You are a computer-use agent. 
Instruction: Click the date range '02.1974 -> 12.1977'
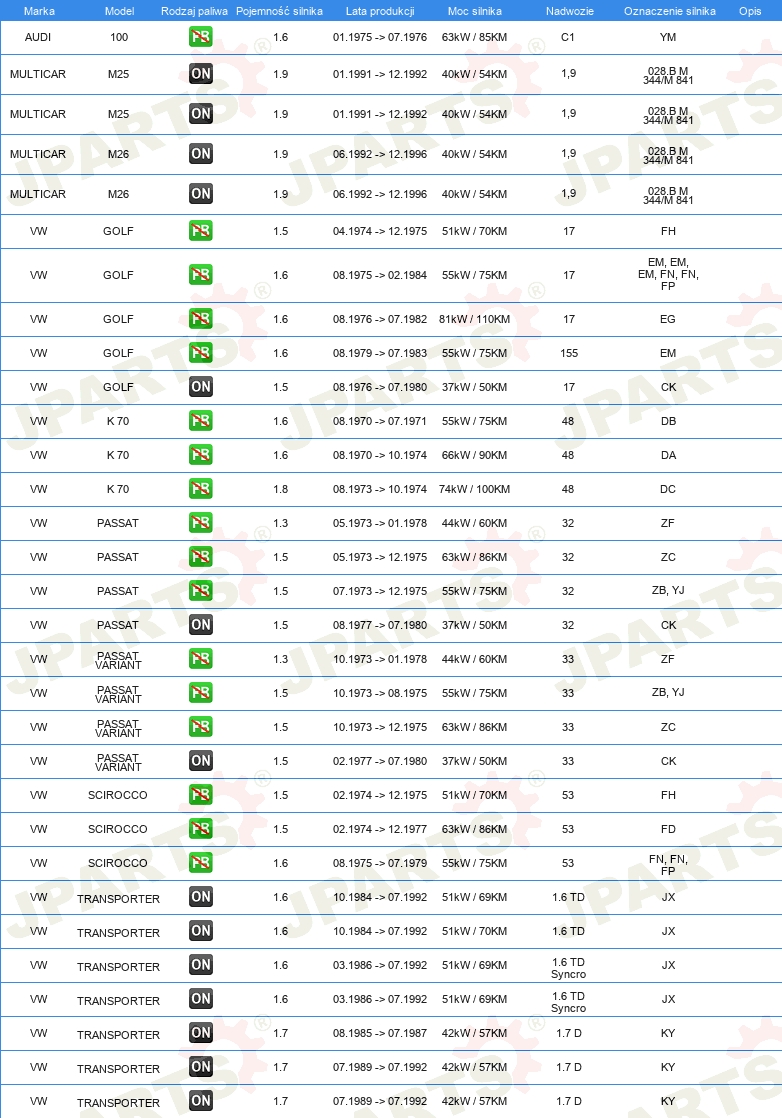[380, 829]
